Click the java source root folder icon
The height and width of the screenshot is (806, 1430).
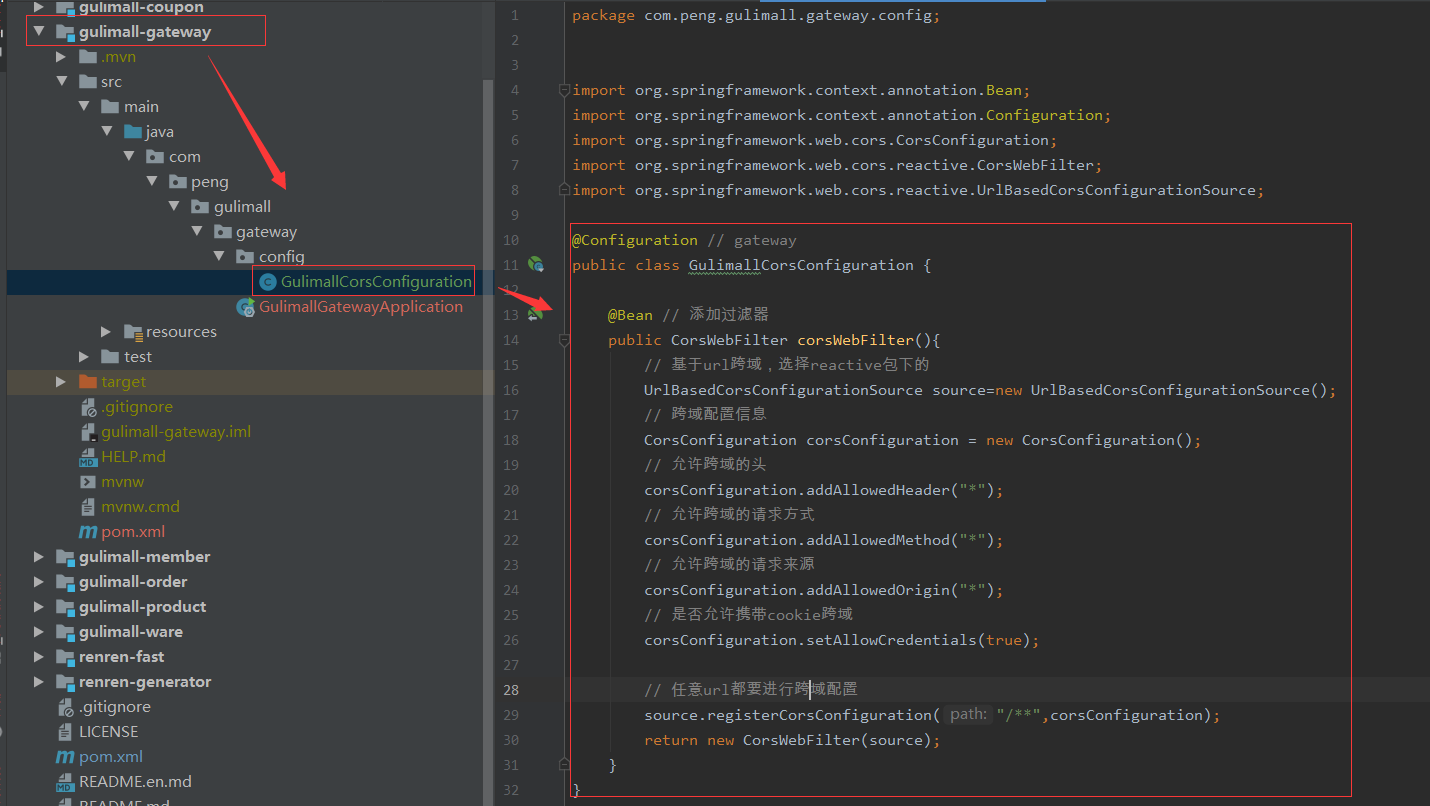tap(132, 132)
